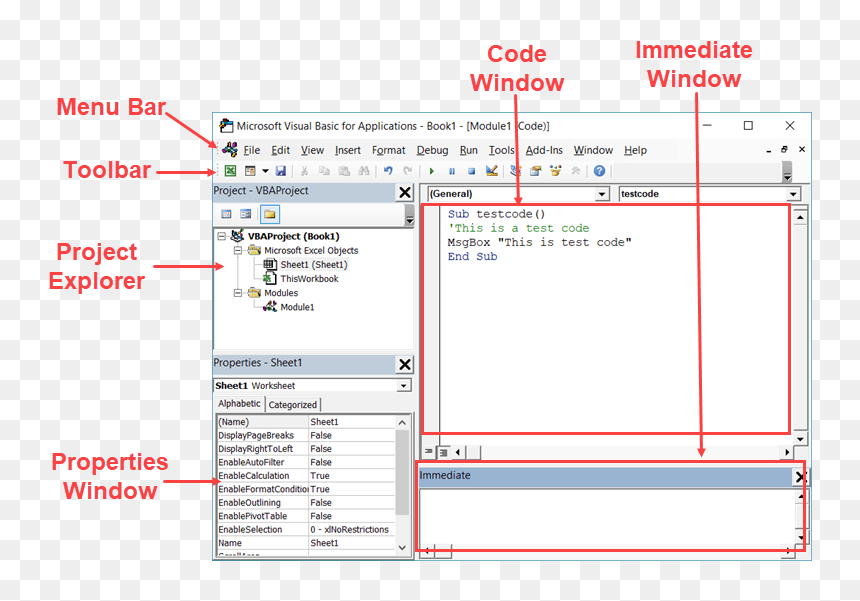Toggle Design Mode icon in toolbar
Viewport: 860px width, 601px height.
(x=491, y=171)
